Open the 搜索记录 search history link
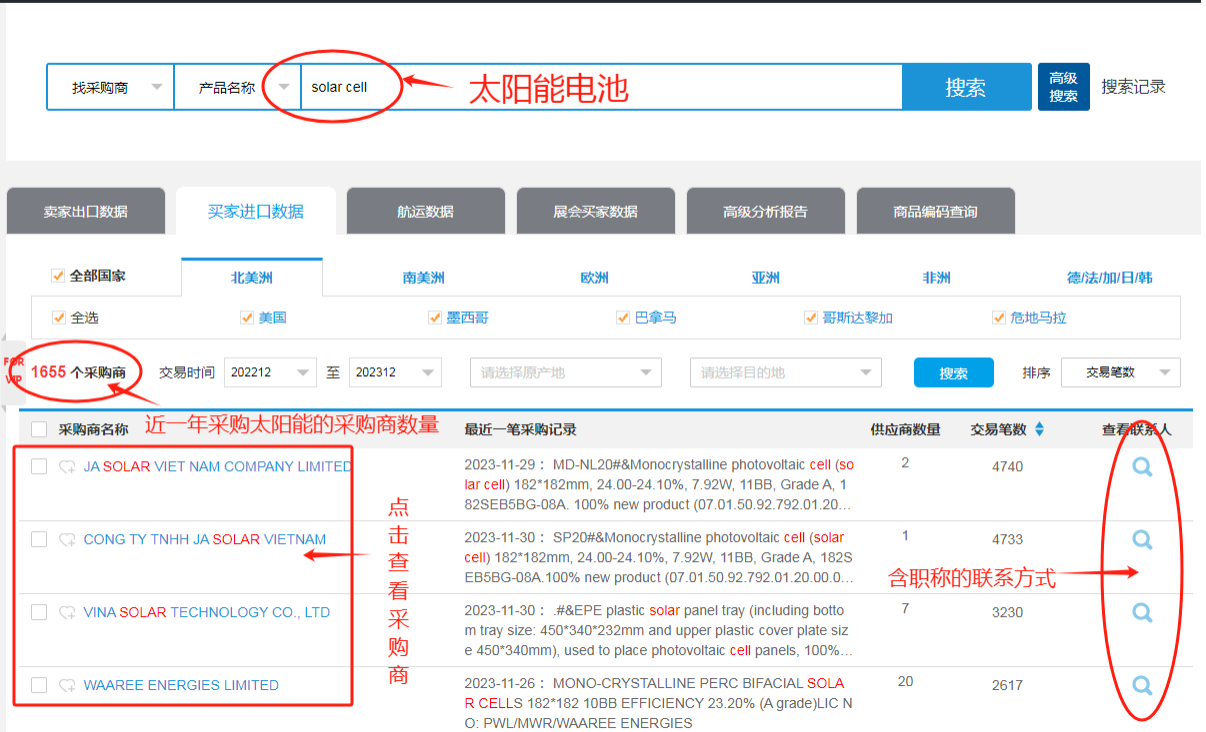This screenshot has width=1206, height=732. click(x=1133, y=87)
